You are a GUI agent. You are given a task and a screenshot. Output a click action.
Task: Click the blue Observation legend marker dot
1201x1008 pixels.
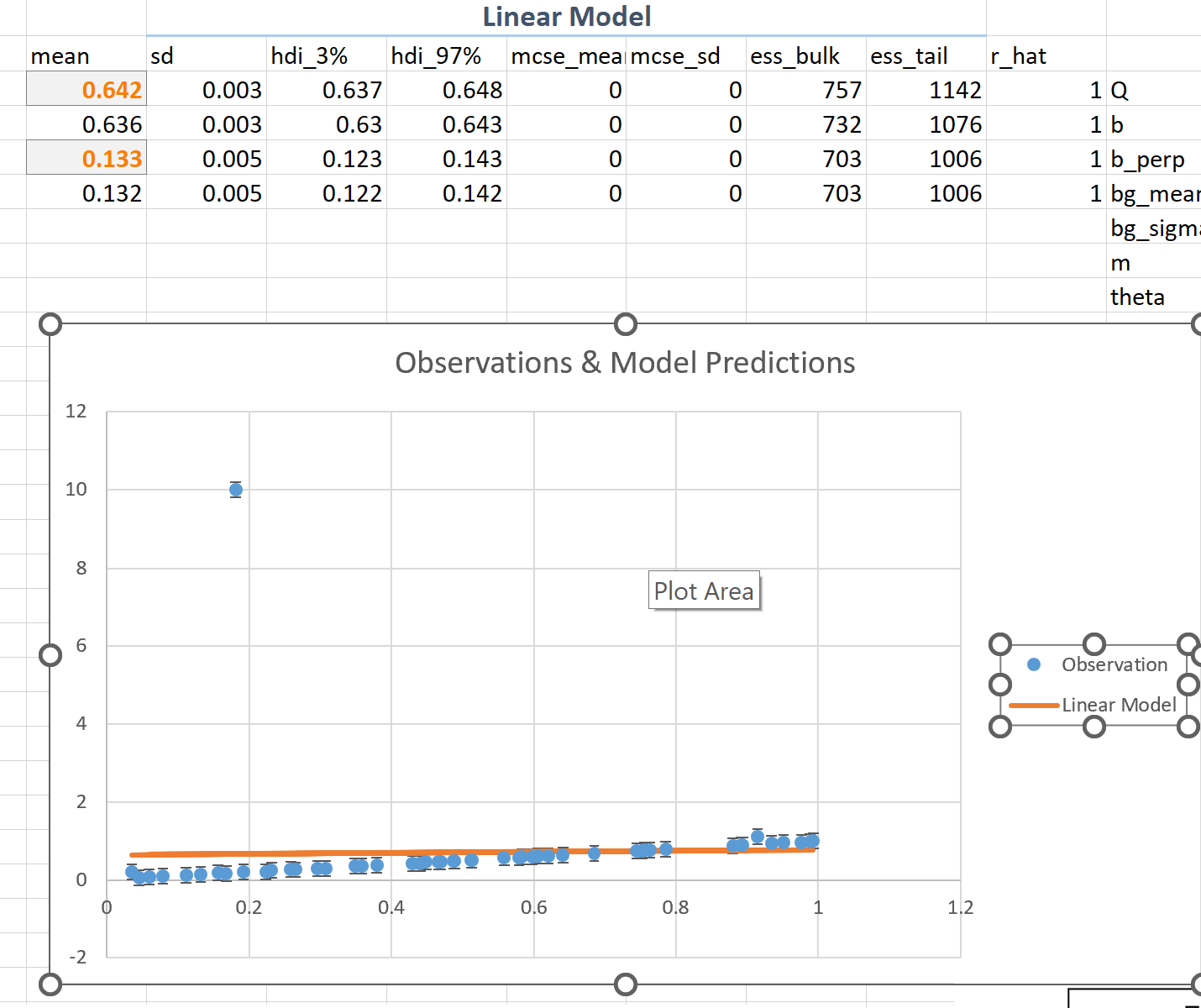(x=1034, y=664)
